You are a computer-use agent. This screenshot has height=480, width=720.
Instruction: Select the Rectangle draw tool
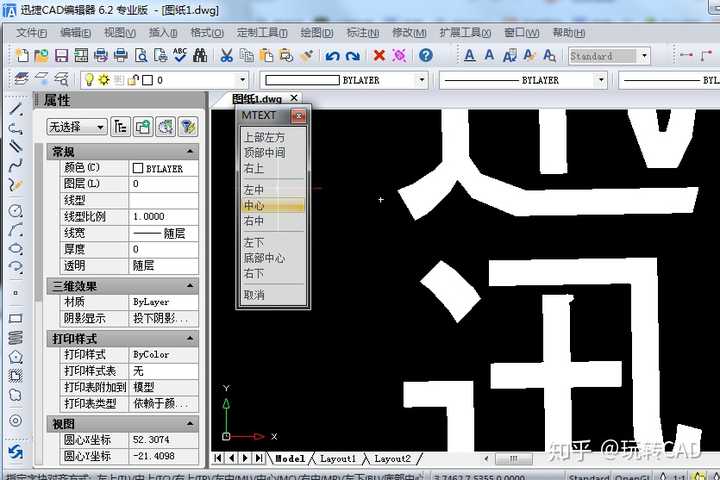pyautogui.click(x=16, y=318)
